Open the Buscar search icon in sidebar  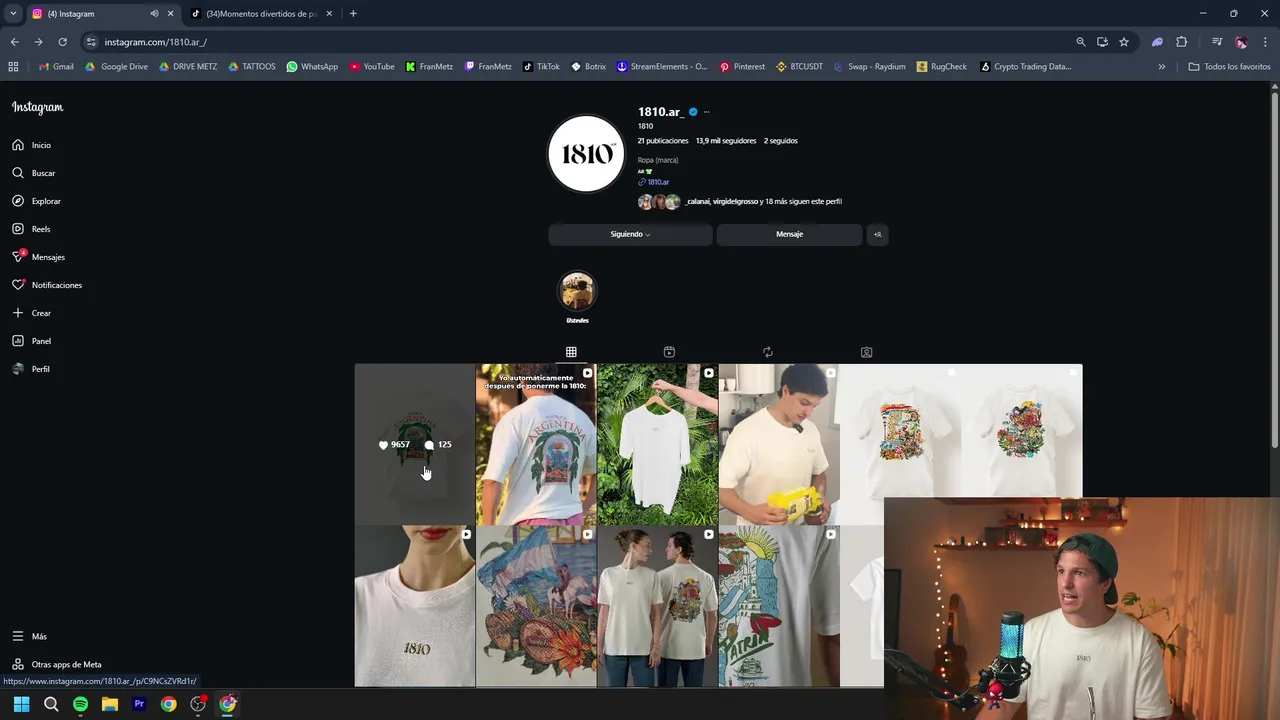click(x=18, y=173)
